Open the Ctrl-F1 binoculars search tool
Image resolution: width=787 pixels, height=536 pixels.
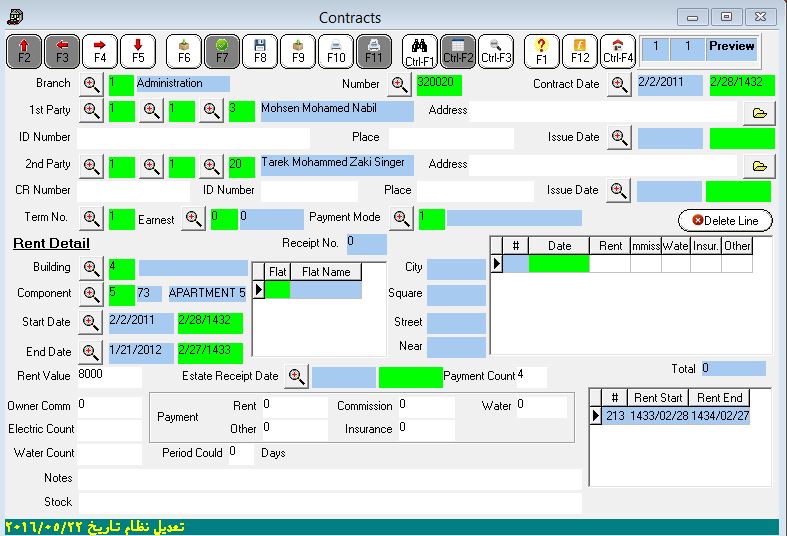tap(420, 51)
